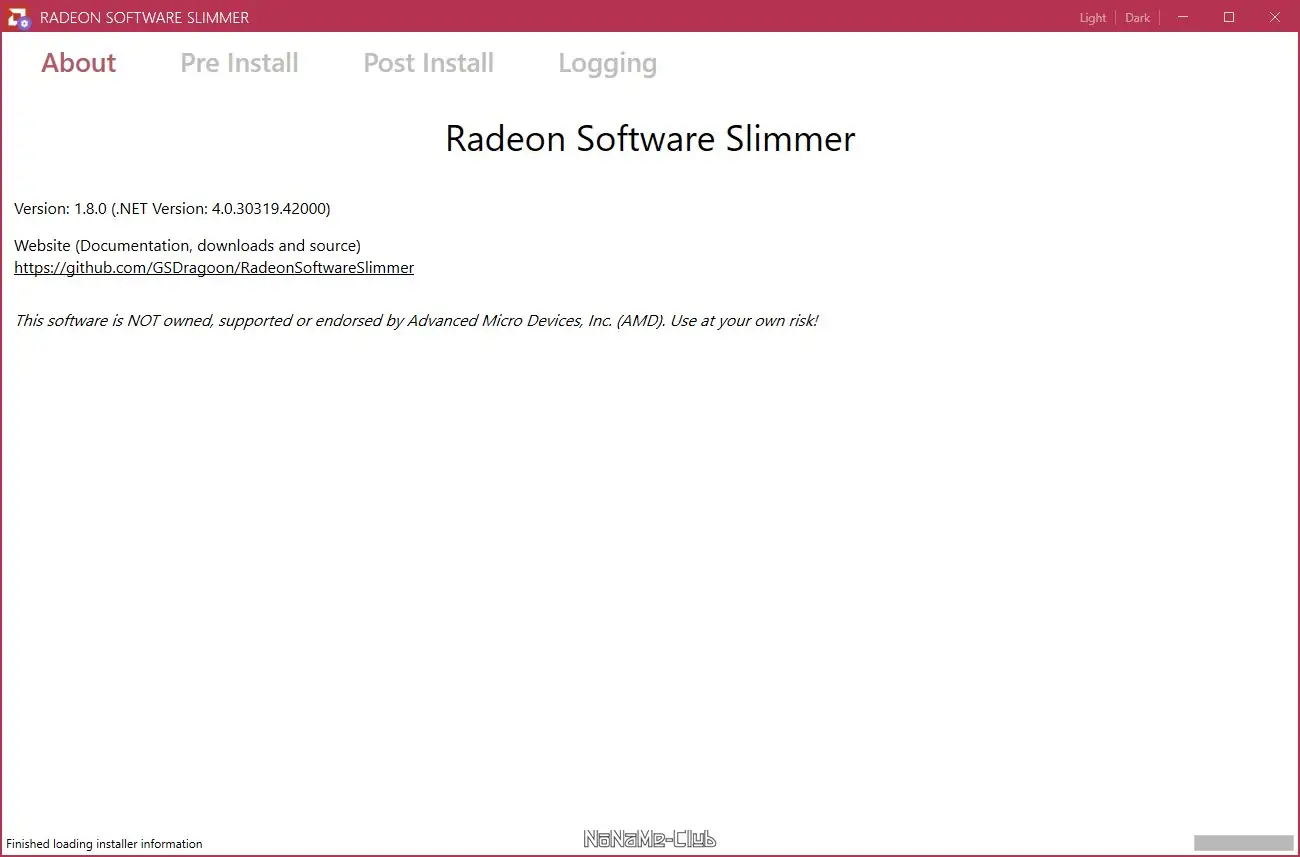This screenshot has height=857, width=1300.
Task: Click the Radeon Software Slimmer app icon
Action: click(19, 17)
